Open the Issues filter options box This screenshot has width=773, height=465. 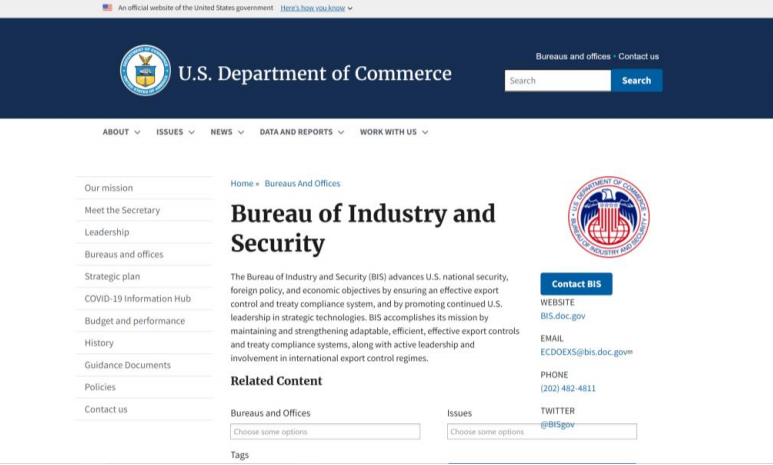542,431
